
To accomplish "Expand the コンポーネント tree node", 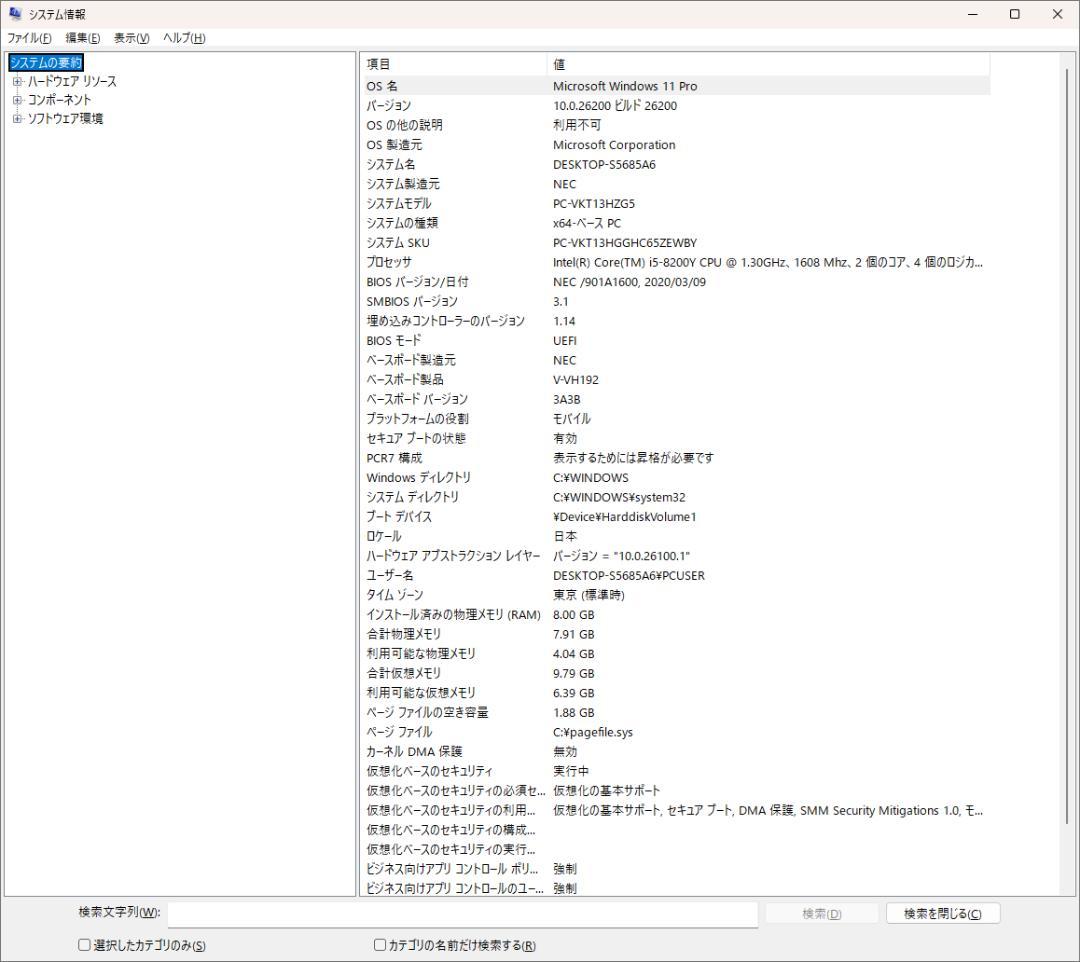I will pos(16,99).
